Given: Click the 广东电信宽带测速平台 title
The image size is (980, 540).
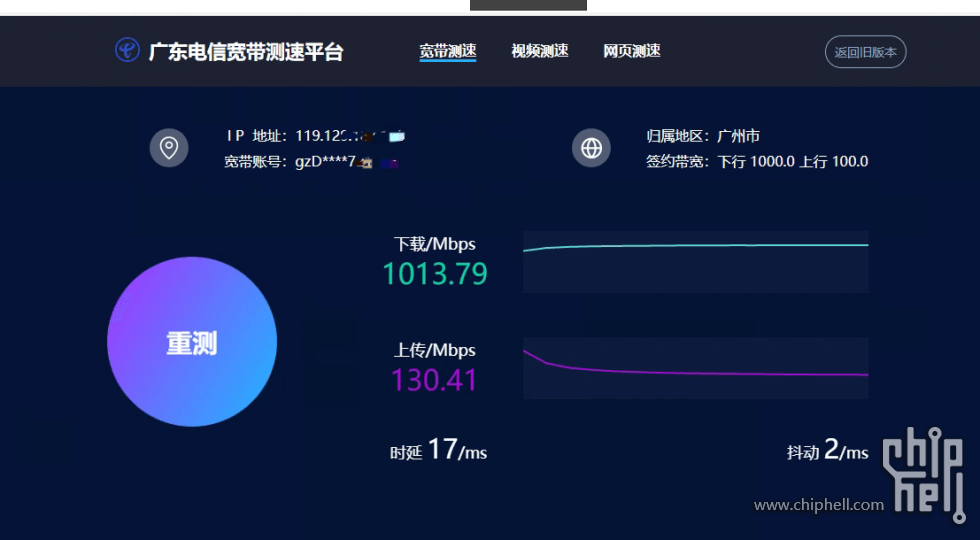Looking at the screenshot, I should 246,51.
